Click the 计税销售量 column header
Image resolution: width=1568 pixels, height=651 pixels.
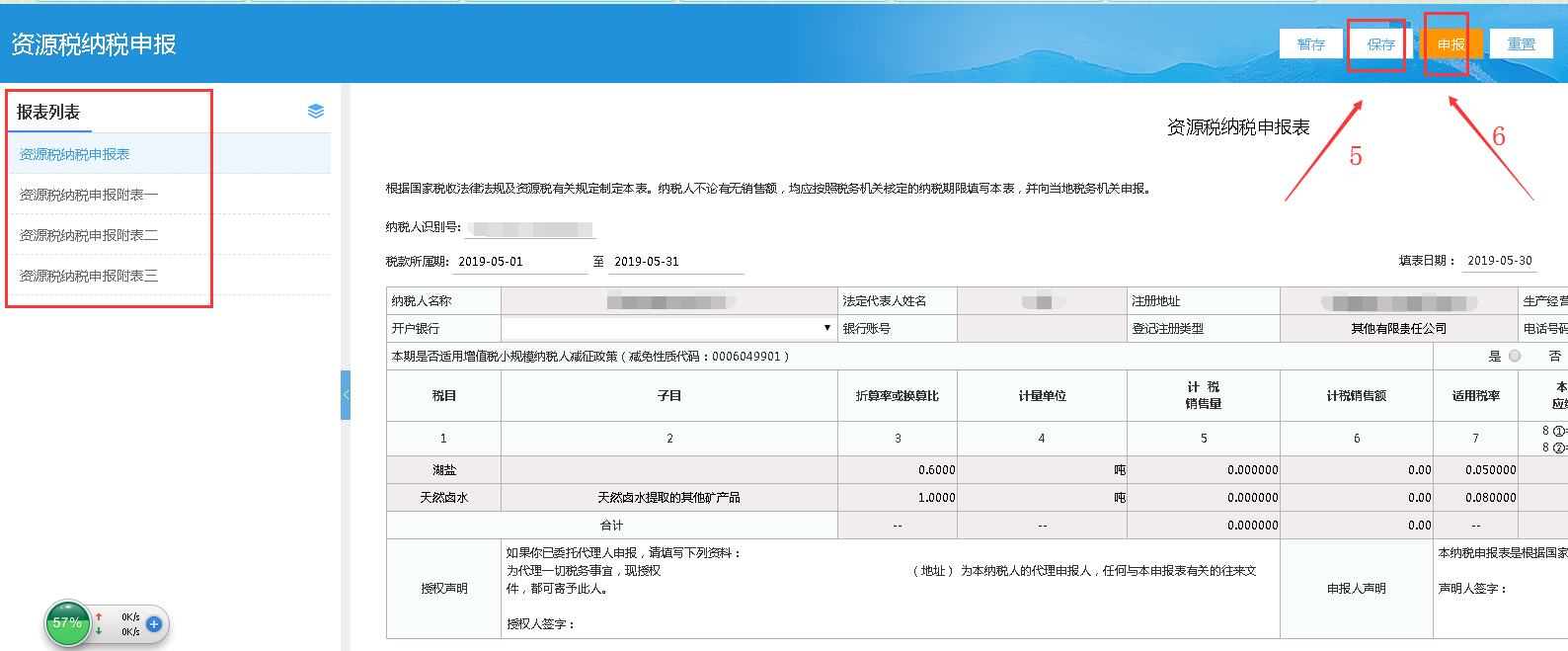[1204, 395]
